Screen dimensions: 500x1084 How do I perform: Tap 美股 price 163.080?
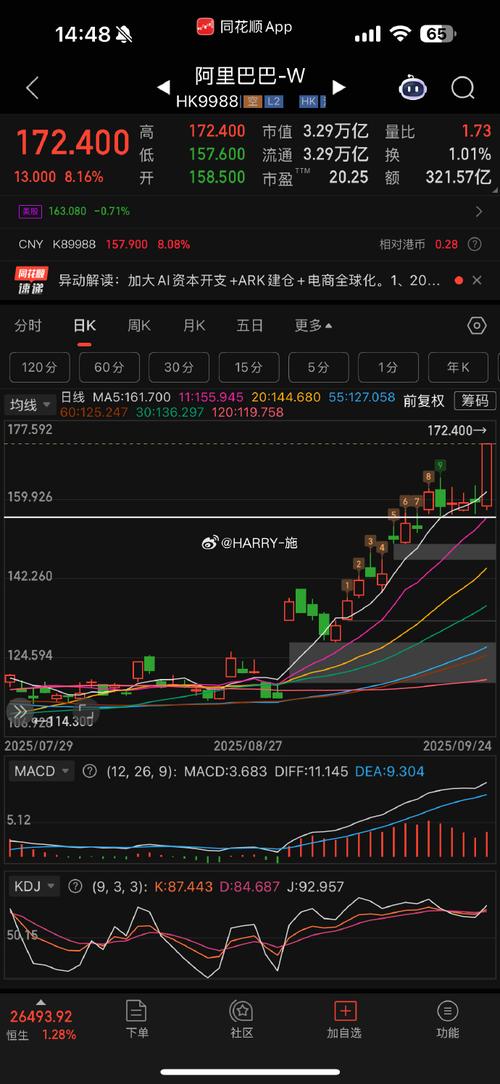click(x=68, y=212)
